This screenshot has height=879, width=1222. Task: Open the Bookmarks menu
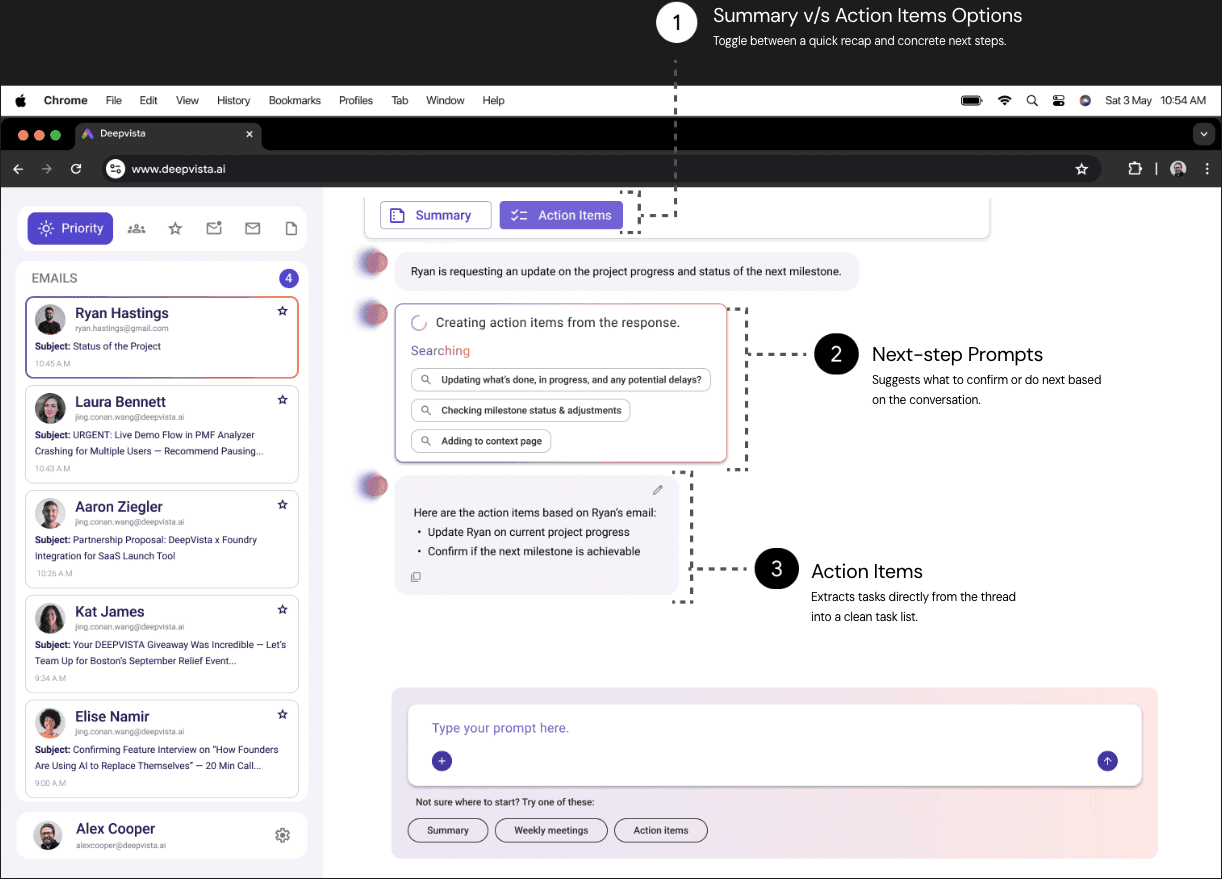295,100
